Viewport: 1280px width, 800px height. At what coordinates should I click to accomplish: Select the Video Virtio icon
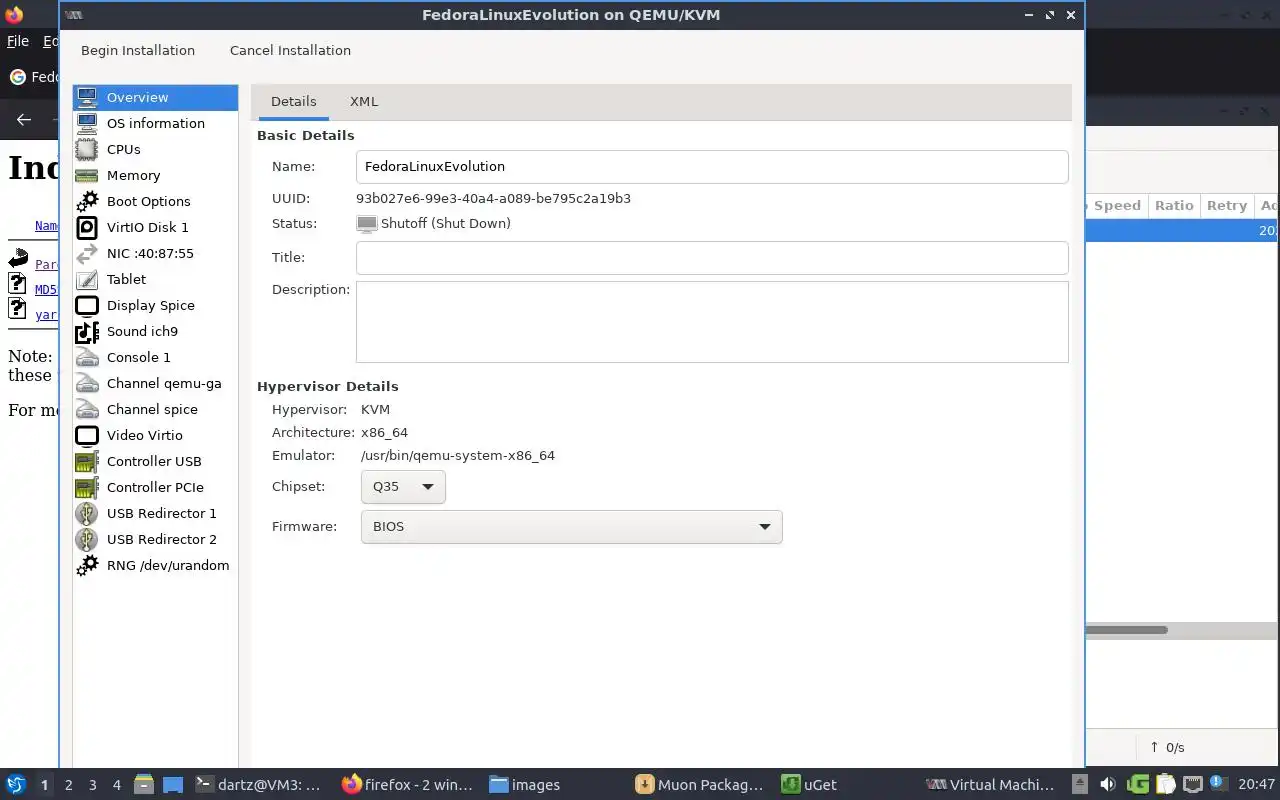(87, 435)
